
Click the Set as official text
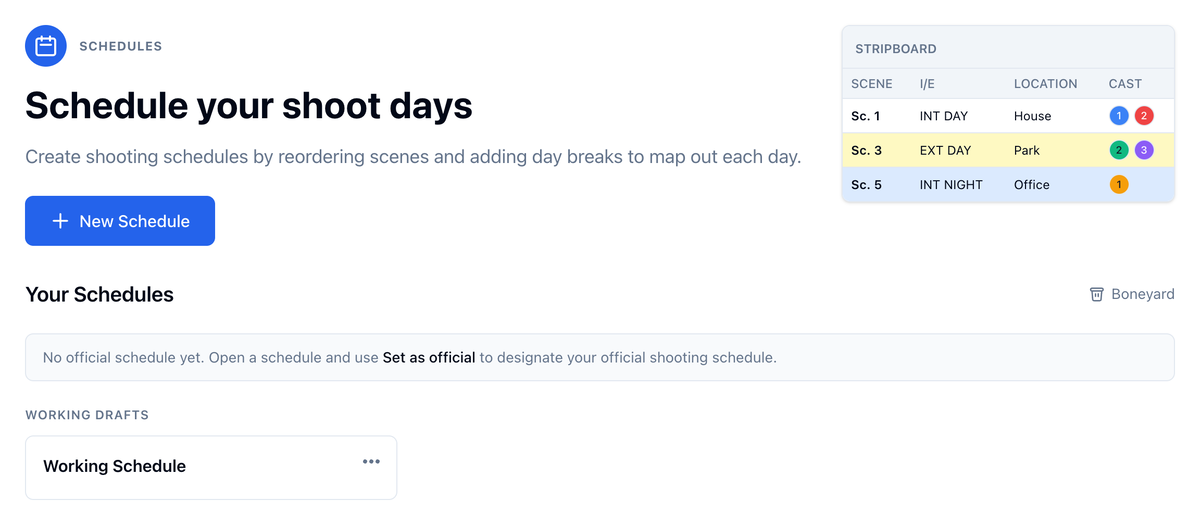point(429,357)
